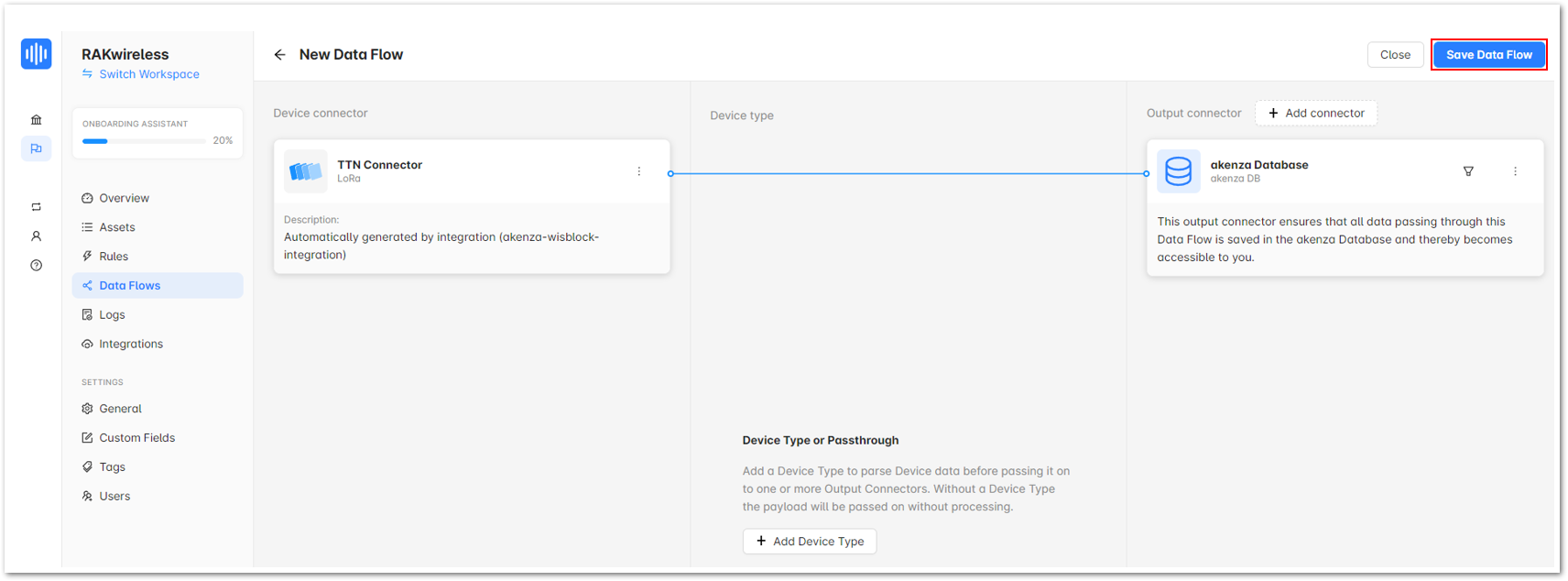Click the 20% onboarding progress value

[223, 141]
